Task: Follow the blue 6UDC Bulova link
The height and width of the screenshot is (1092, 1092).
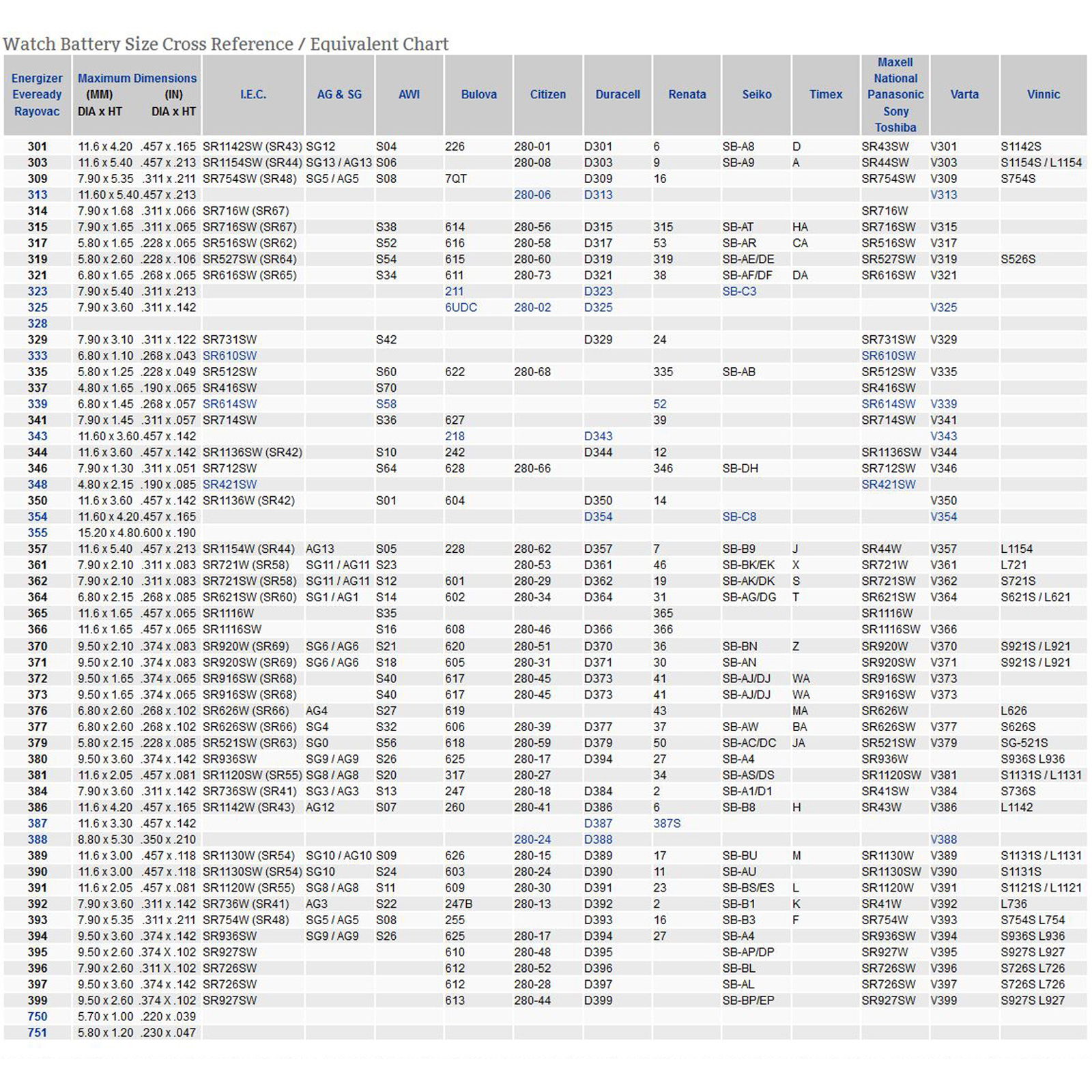Action: click(x=461, y=308)
